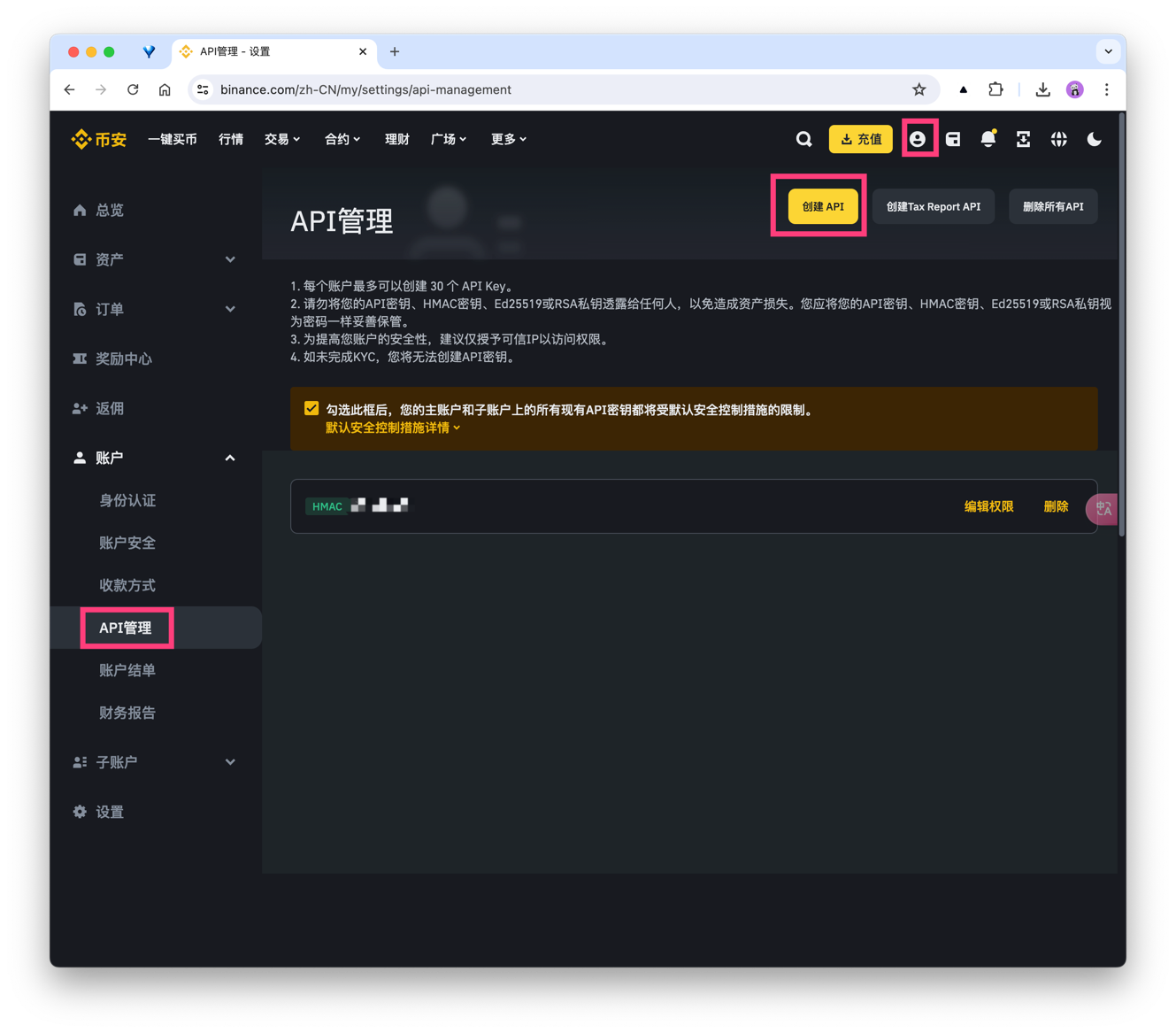Click the translation 中A floating toggle
The height and width of the screenshot is (1033, 1176).
[1103, 509]
